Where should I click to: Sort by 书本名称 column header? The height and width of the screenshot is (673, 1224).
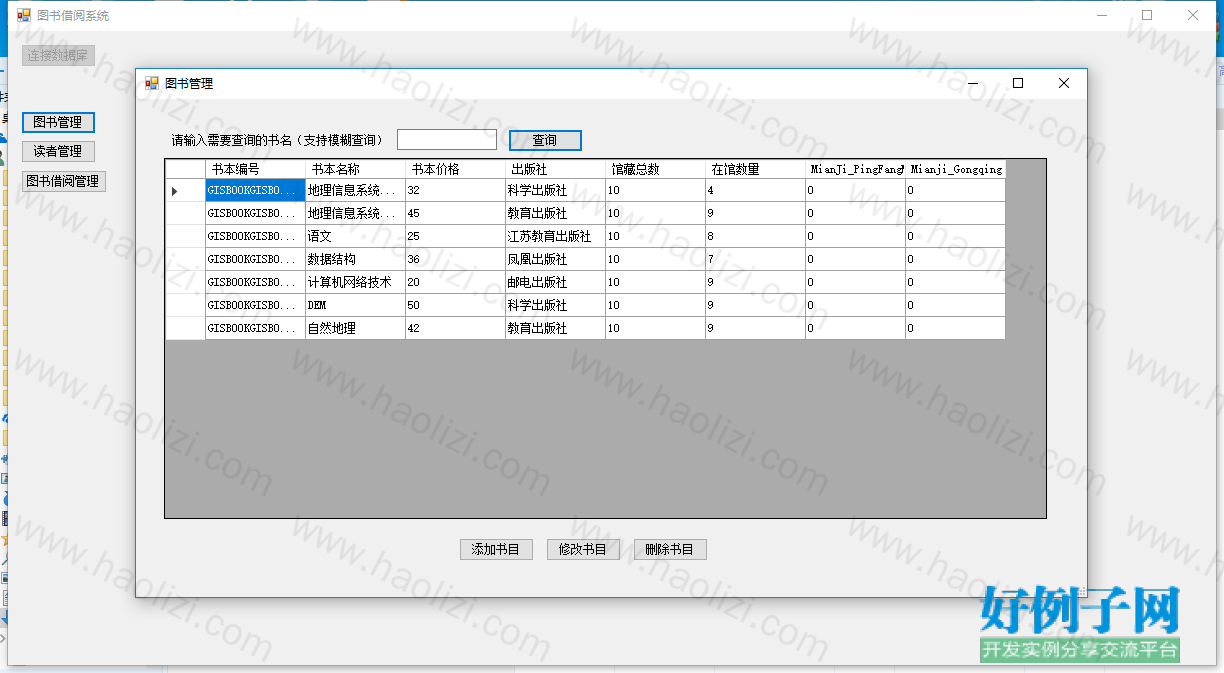coord(355,169)
